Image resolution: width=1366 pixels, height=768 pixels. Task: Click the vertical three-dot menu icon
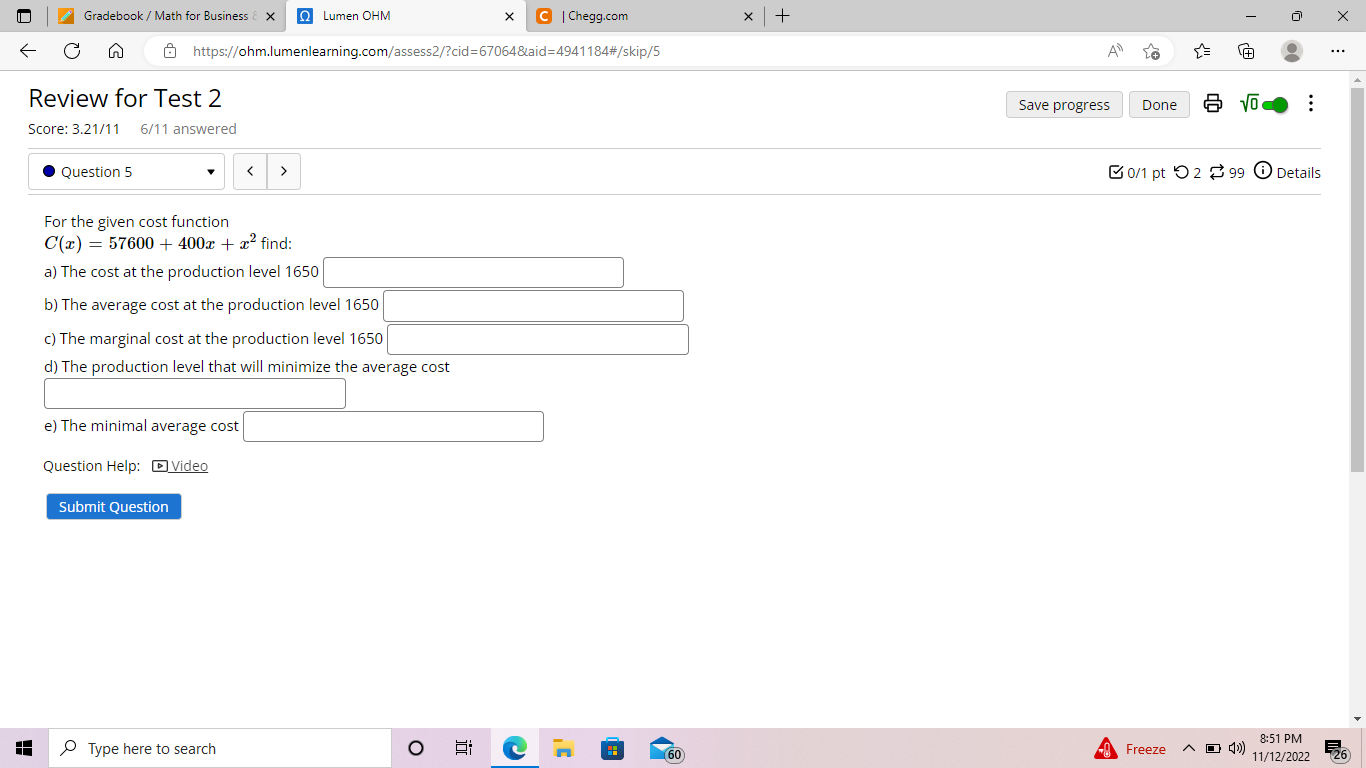[1311, 104]
